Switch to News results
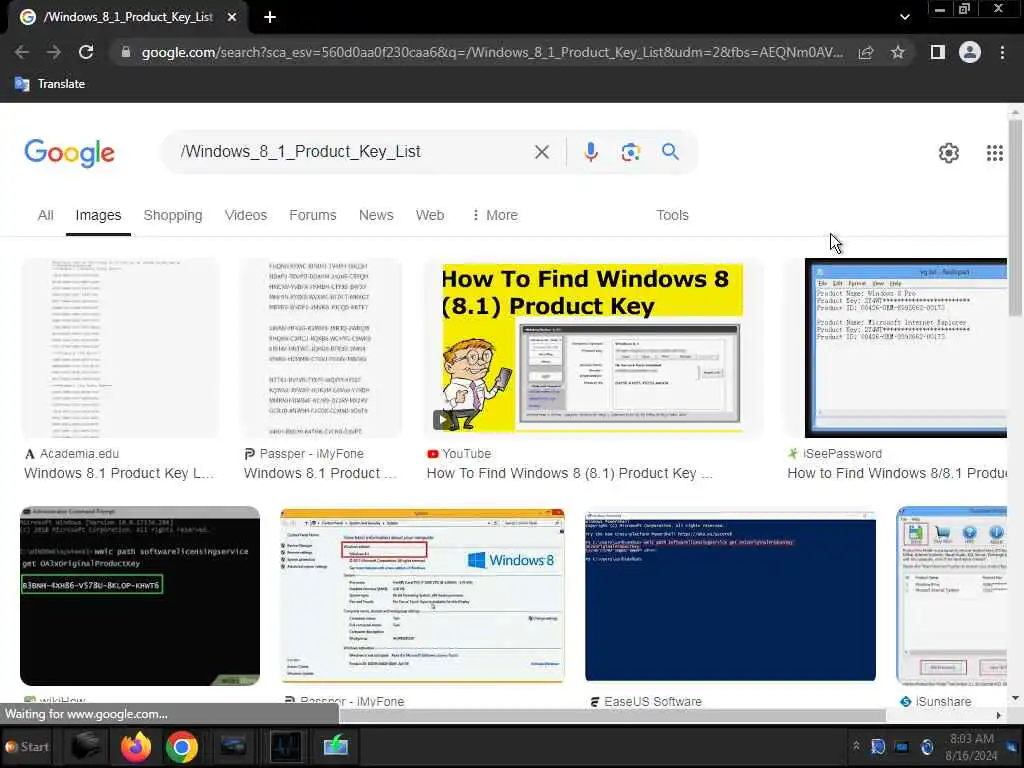This screenshot has width=1024, height=768. [376, 215]
